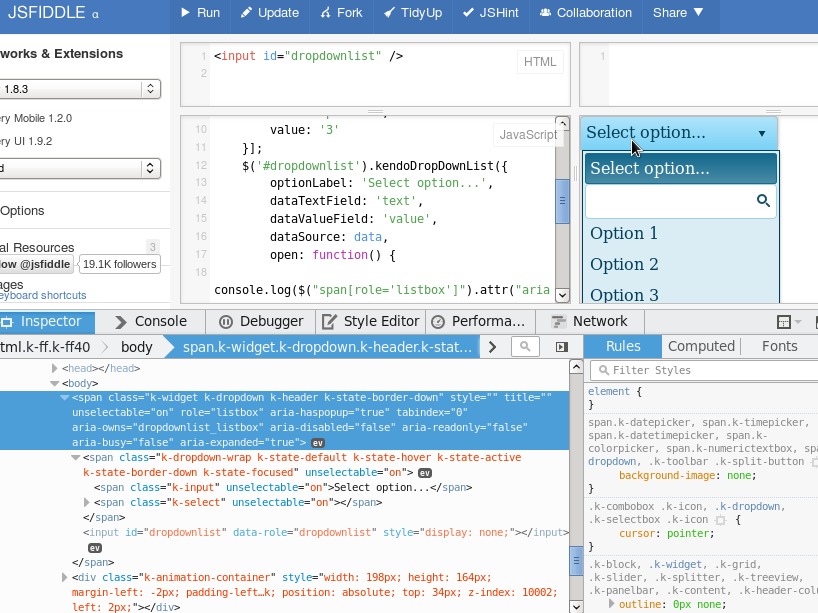Viewport: 818px width, 613px height.
Task: Toggle the devtools dock layout icon top right
Action: pos(783,322)
